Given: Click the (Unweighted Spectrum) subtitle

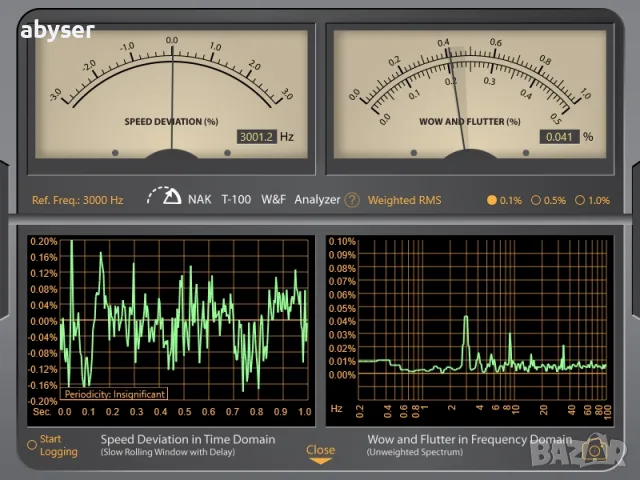Looking at the screenshot, I should pyautogui.click(x=415, y=452).
